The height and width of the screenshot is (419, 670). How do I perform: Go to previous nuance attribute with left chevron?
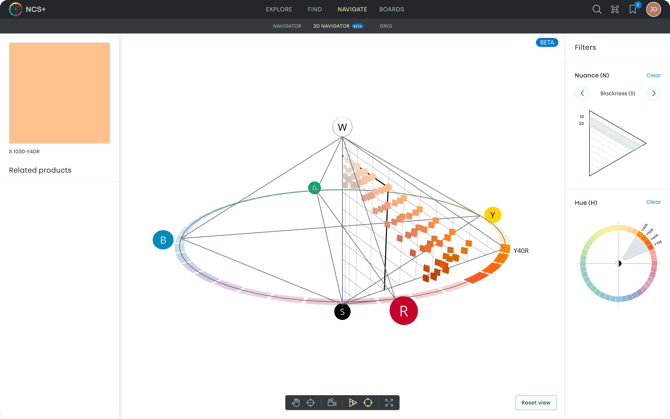point(582,93)
